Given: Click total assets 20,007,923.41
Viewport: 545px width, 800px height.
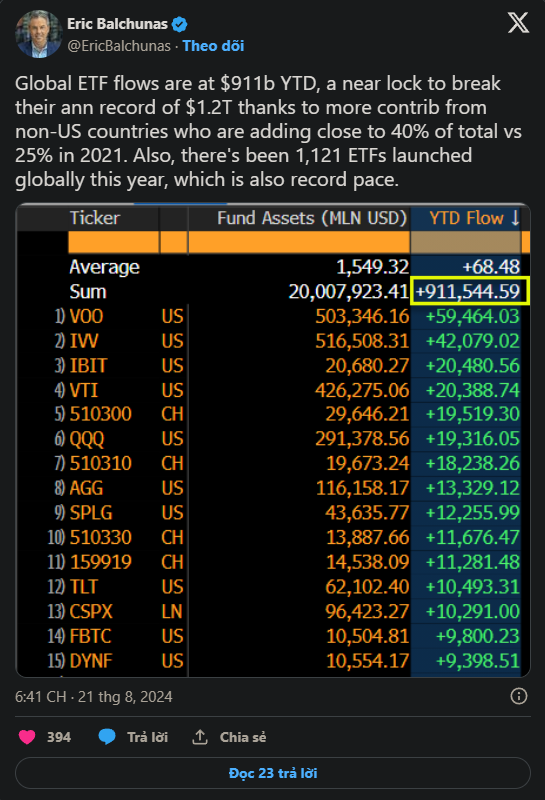Looking at the screenshot, I should [349, 292].
